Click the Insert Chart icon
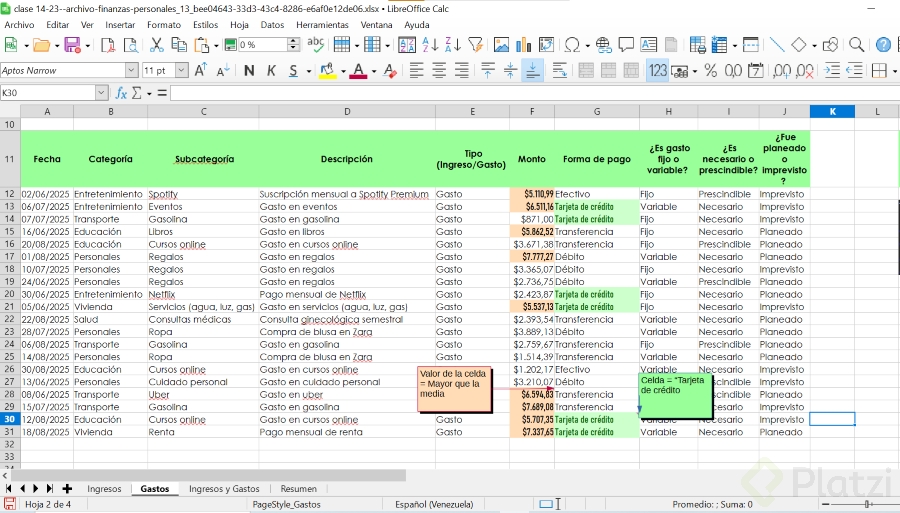900x513 pixels. tap(525, 45)
